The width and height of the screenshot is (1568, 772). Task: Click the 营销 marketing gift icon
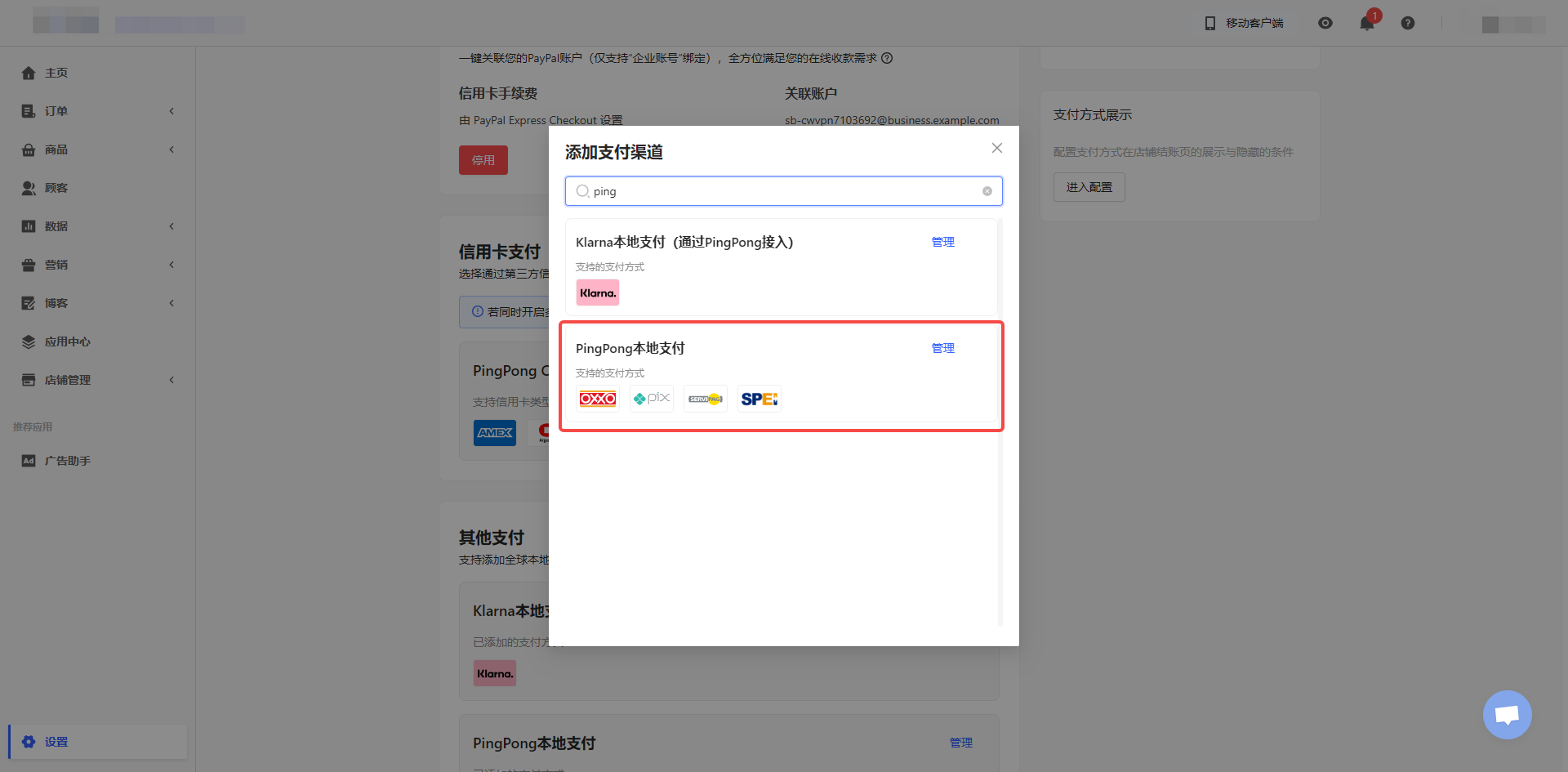coord(29,265)
